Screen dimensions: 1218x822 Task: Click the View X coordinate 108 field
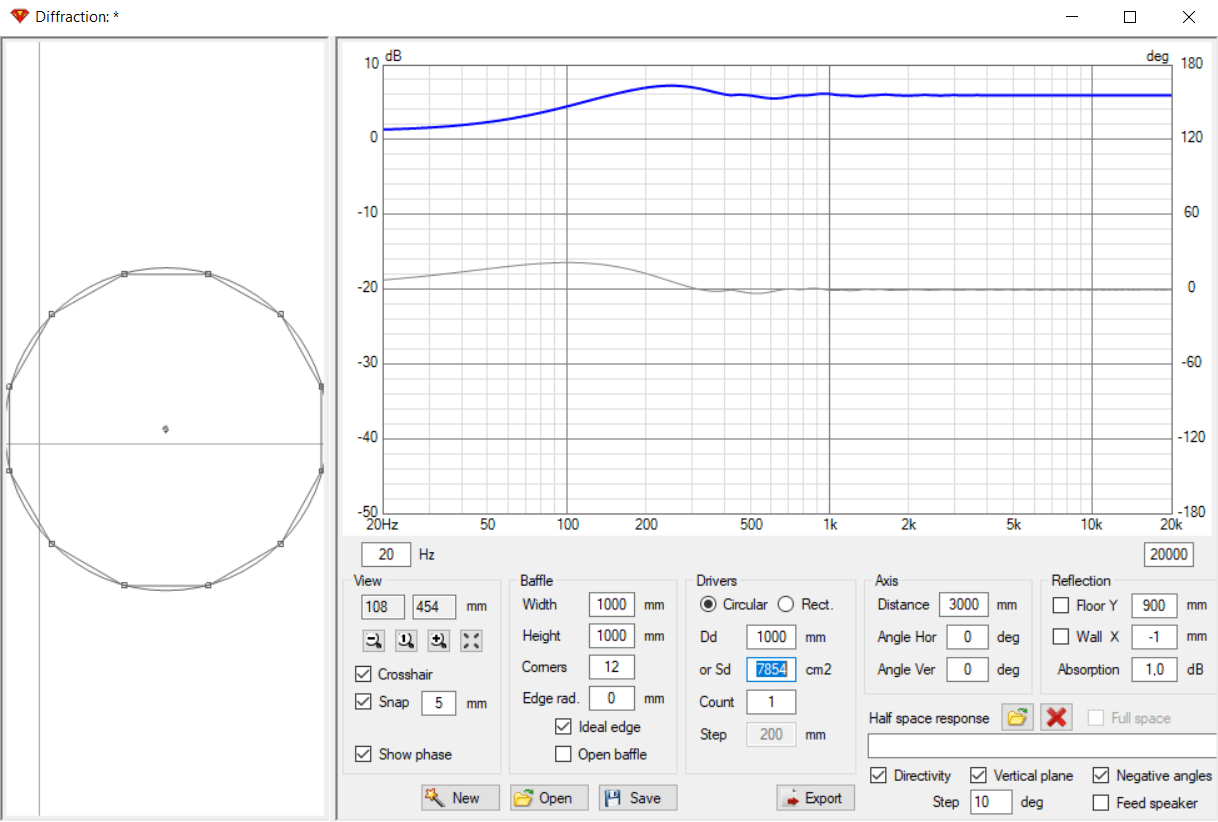click(383, 606)
